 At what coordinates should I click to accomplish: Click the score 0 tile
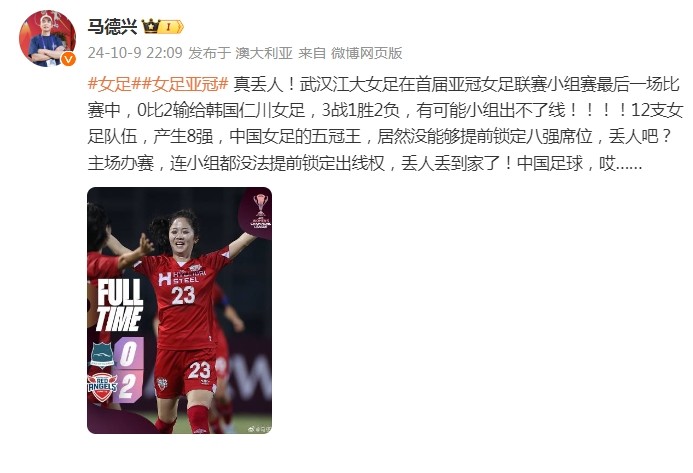tap(129, 354)
